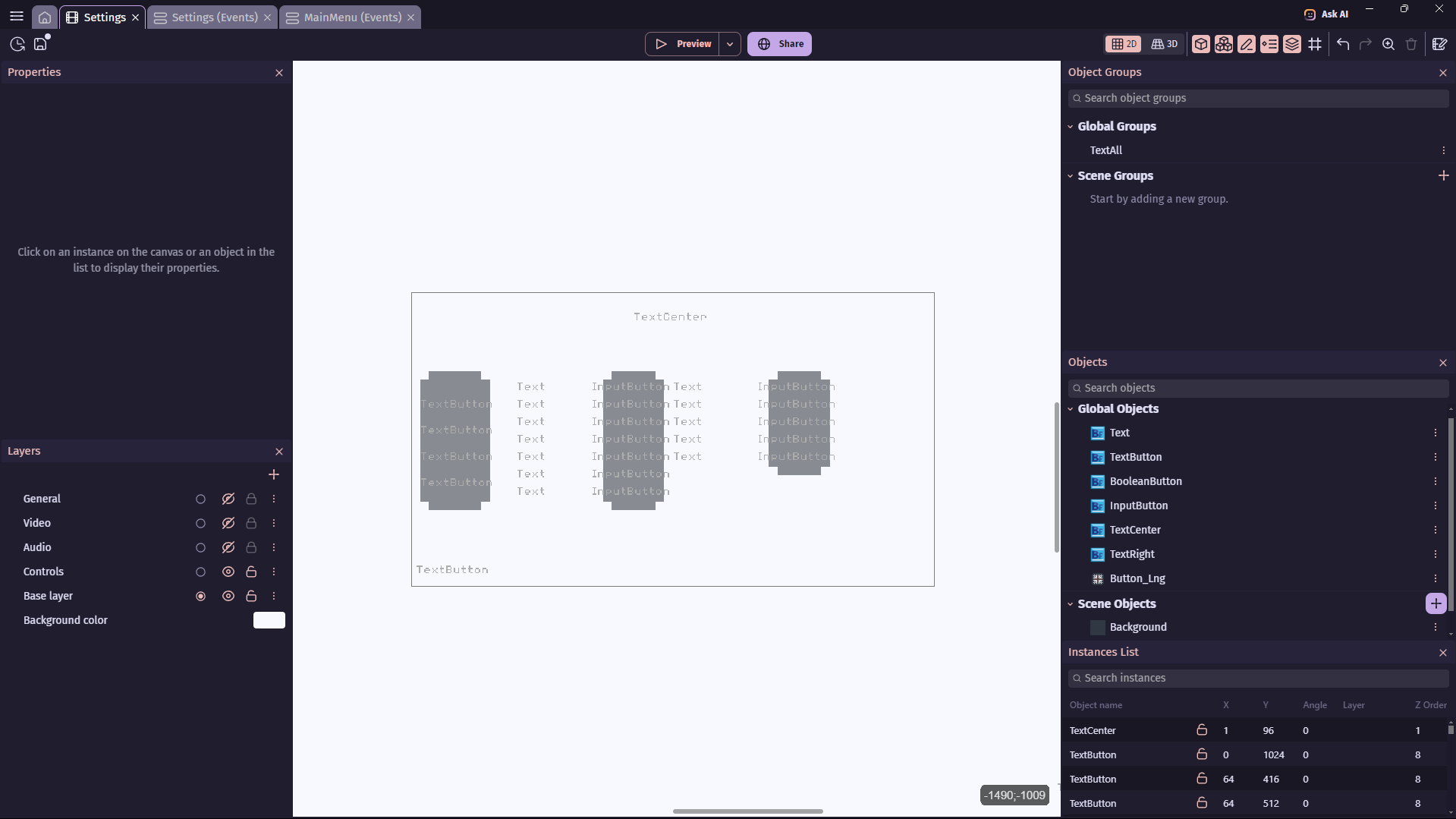
Task: Open the zoom magnifier tool
Action: [x=1388, y=44]
